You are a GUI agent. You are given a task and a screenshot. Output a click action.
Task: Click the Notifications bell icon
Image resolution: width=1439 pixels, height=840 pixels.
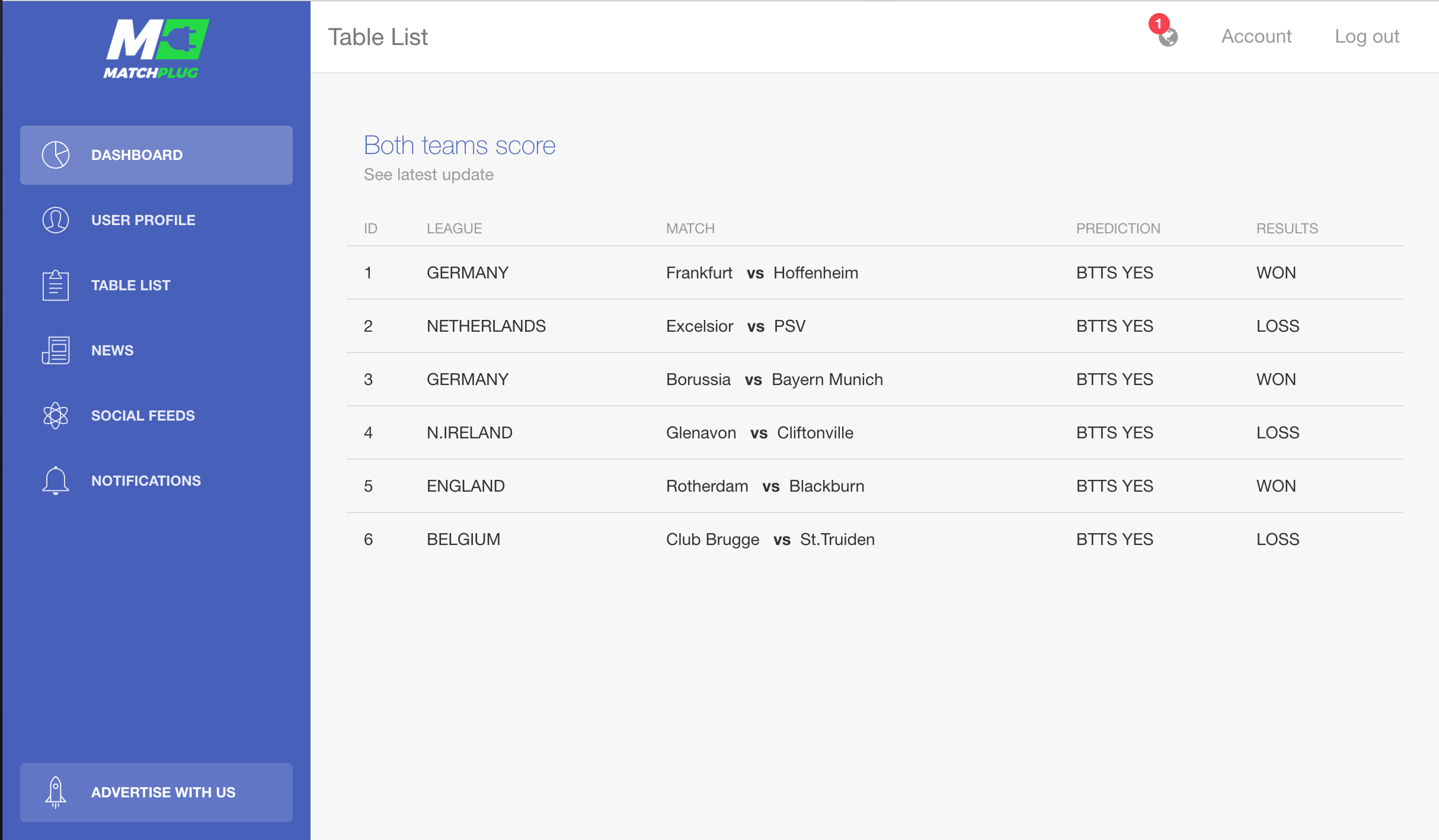click(56, 480)
